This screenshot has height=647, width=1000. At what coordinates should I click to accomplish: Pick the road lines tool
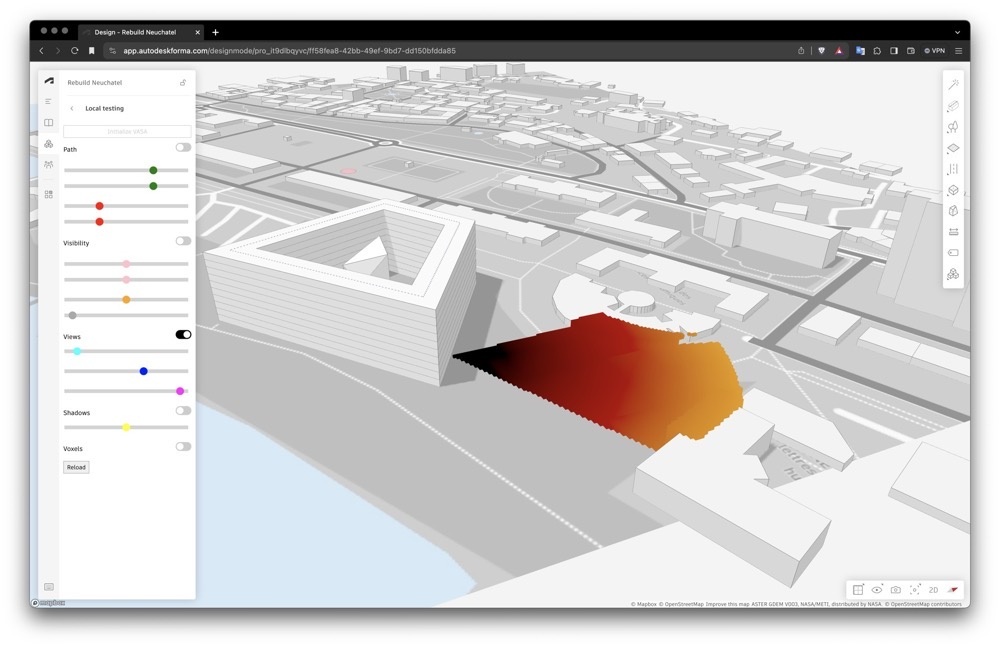click(x=953, y=169)
